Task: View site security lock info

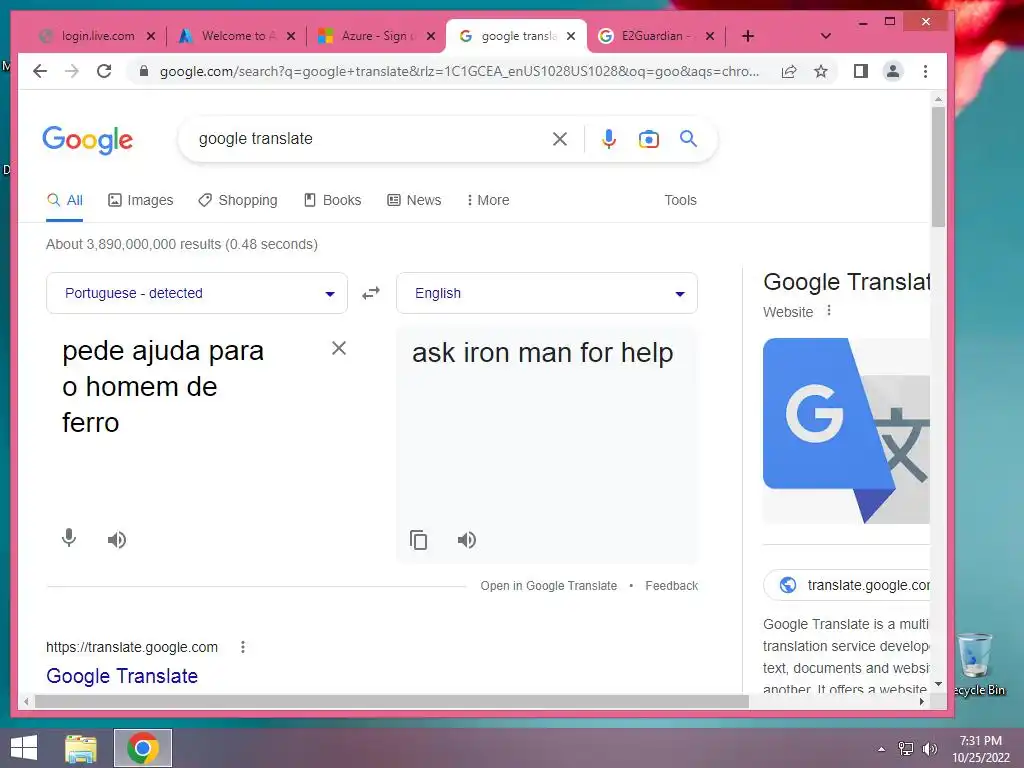Action: (x=144, y=71)
